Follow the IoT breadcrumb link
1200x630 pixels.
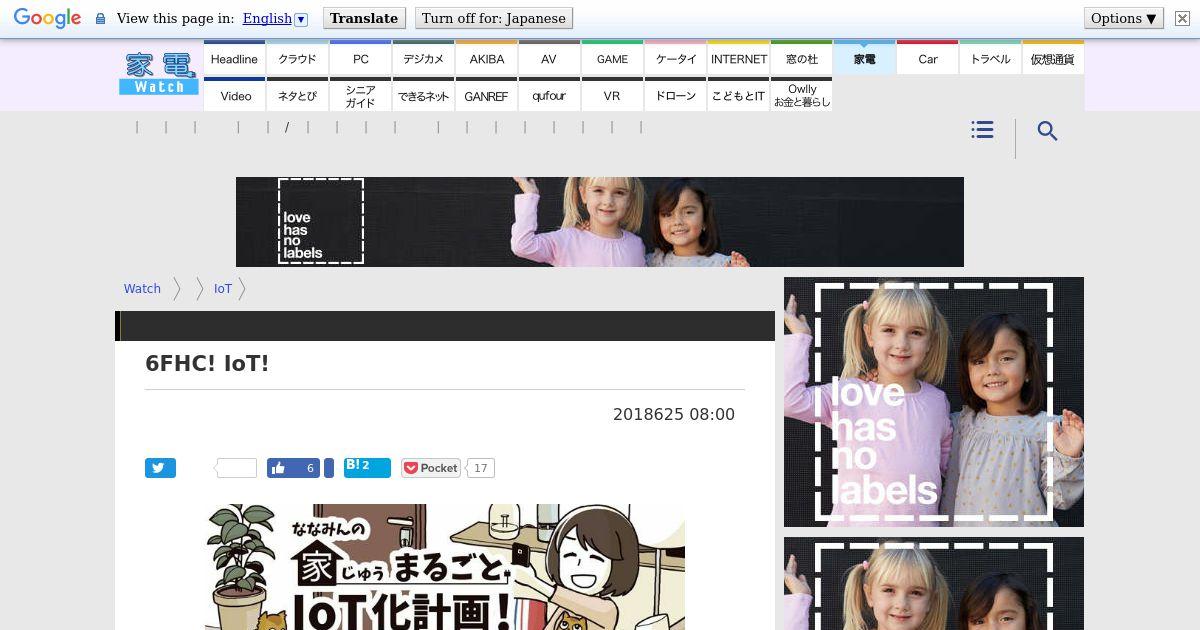tap(222, 288)
